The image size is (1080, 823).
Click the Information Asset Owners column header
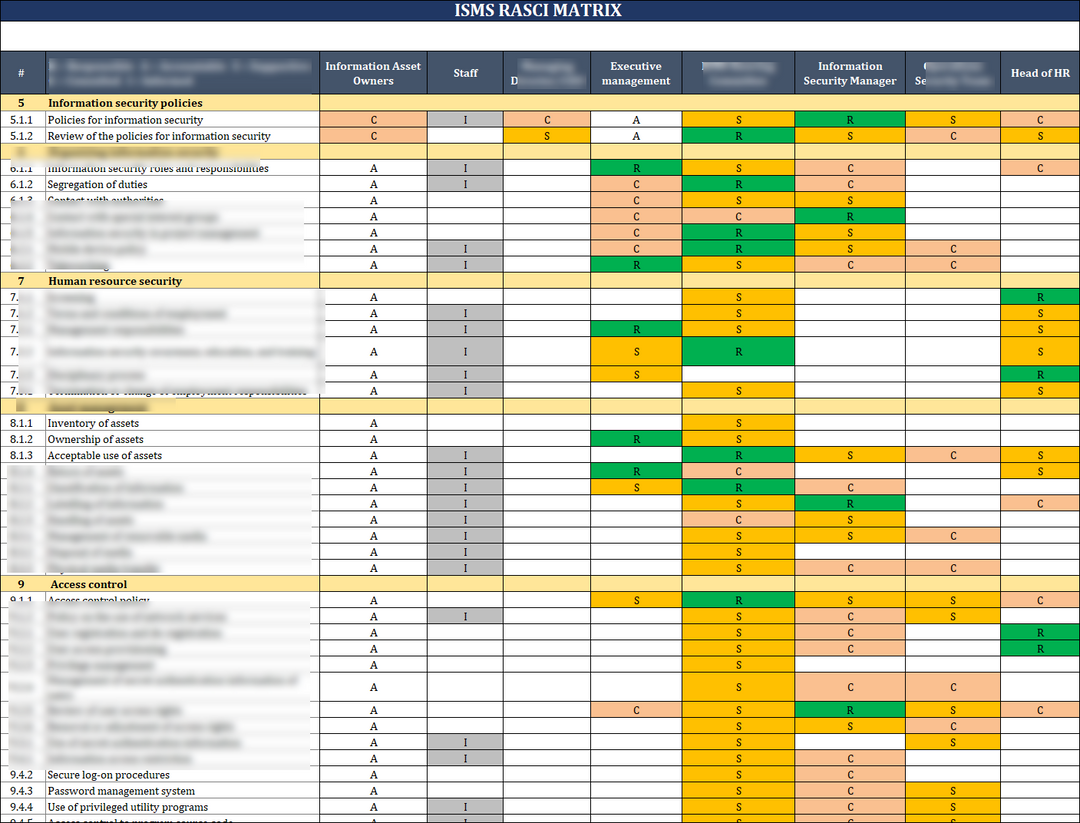(x=372, y=72)
